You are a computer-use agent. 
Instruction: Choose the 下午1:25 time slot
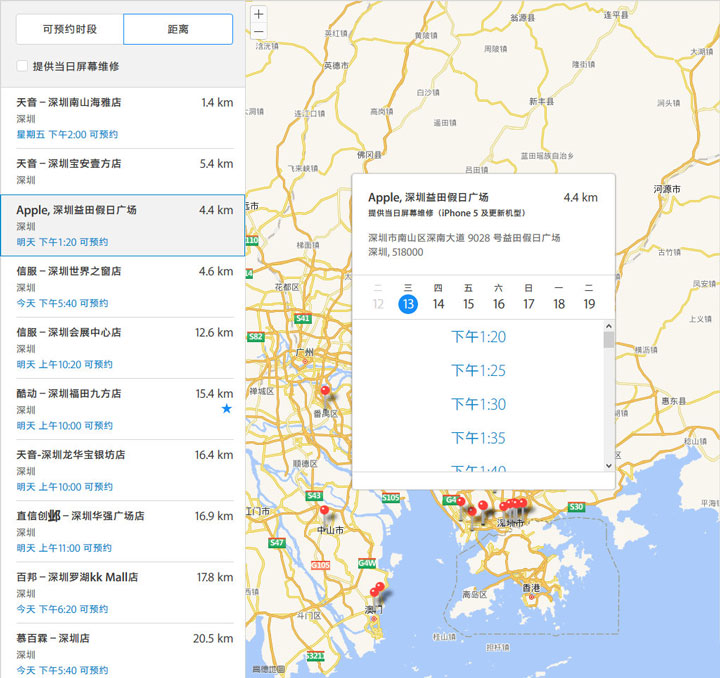478,370
